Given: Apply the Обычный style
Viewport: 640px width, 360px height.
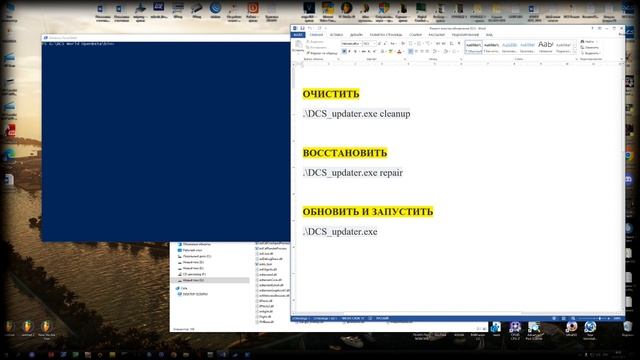Looking at the screenshot, I should 474,47.
